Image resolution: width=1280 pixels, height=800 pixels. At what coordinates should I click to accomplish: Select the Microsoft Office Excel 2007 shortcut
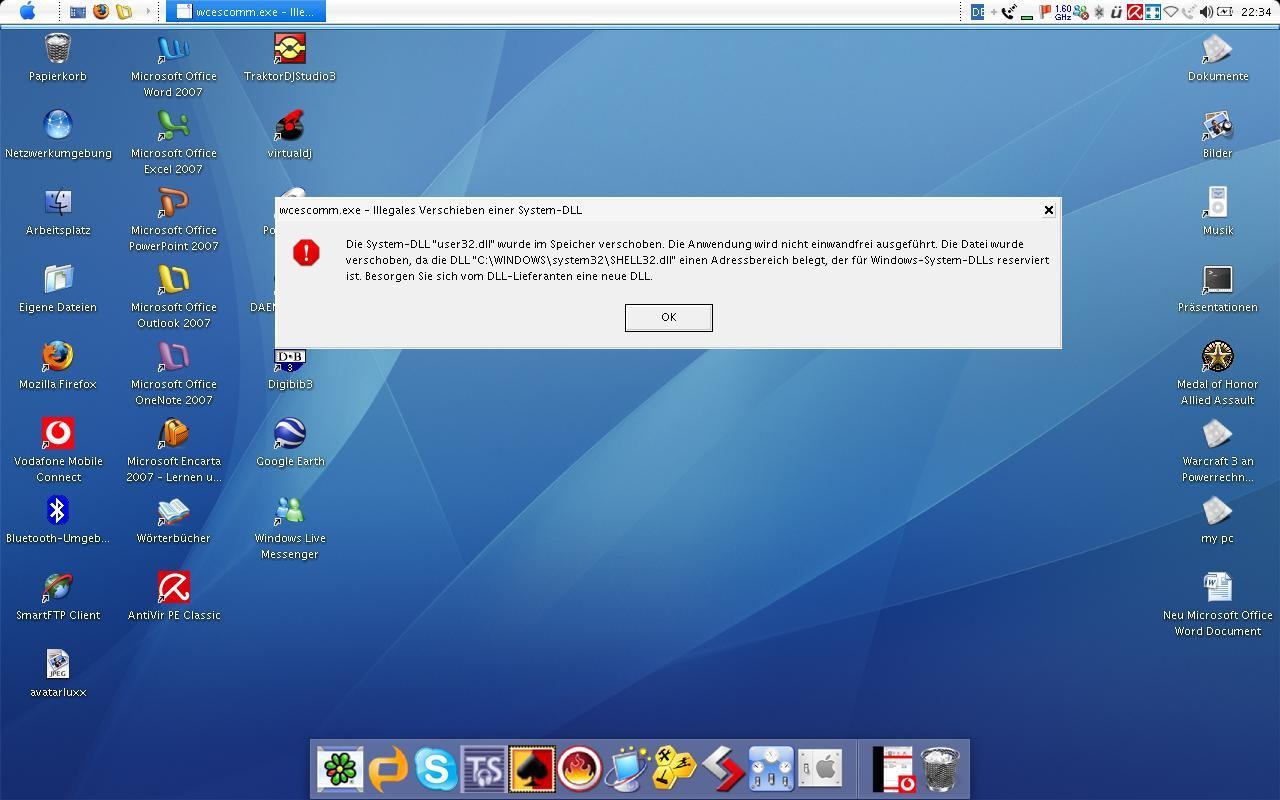173,142
